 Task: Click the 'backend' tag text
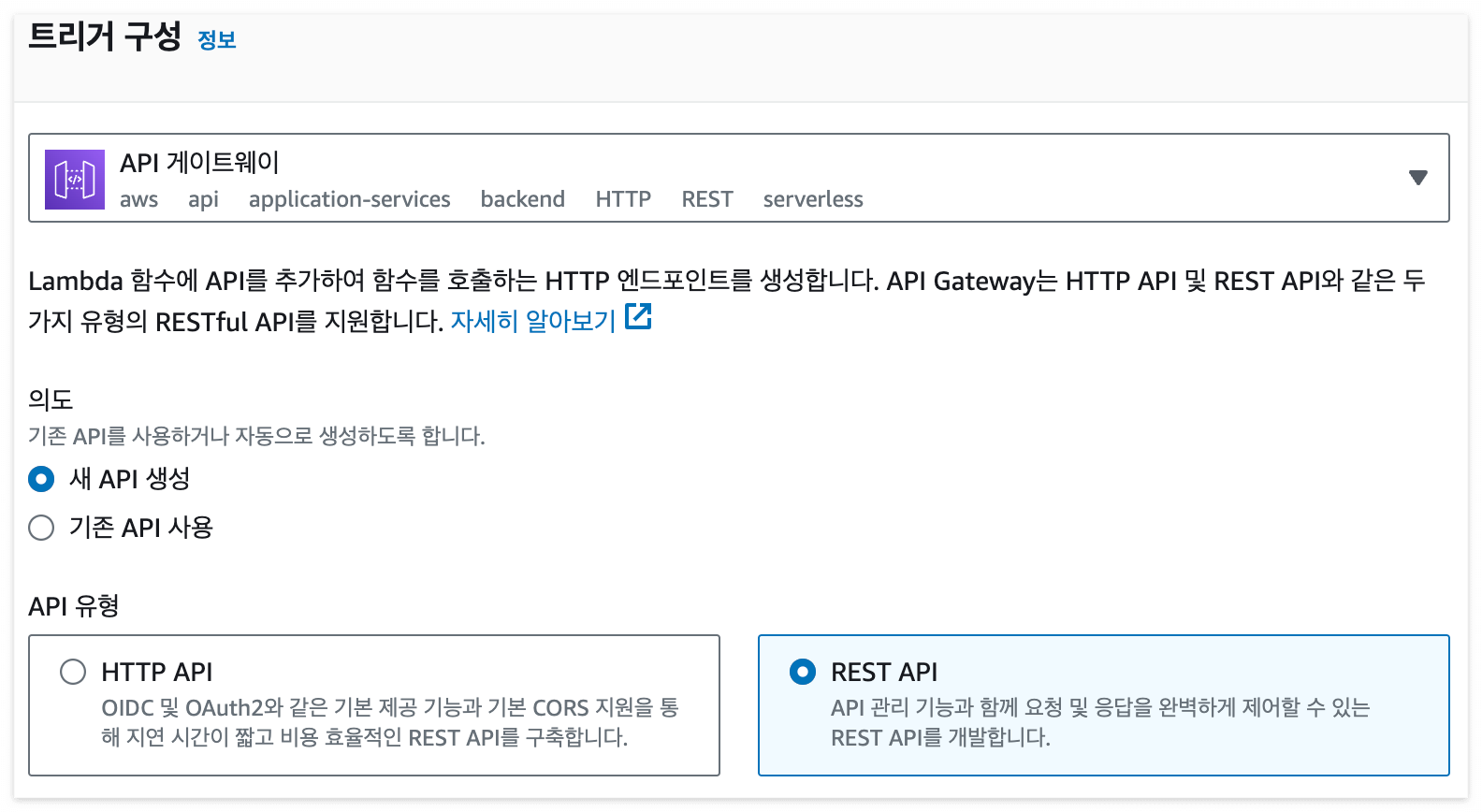click(x=523, y=199)
